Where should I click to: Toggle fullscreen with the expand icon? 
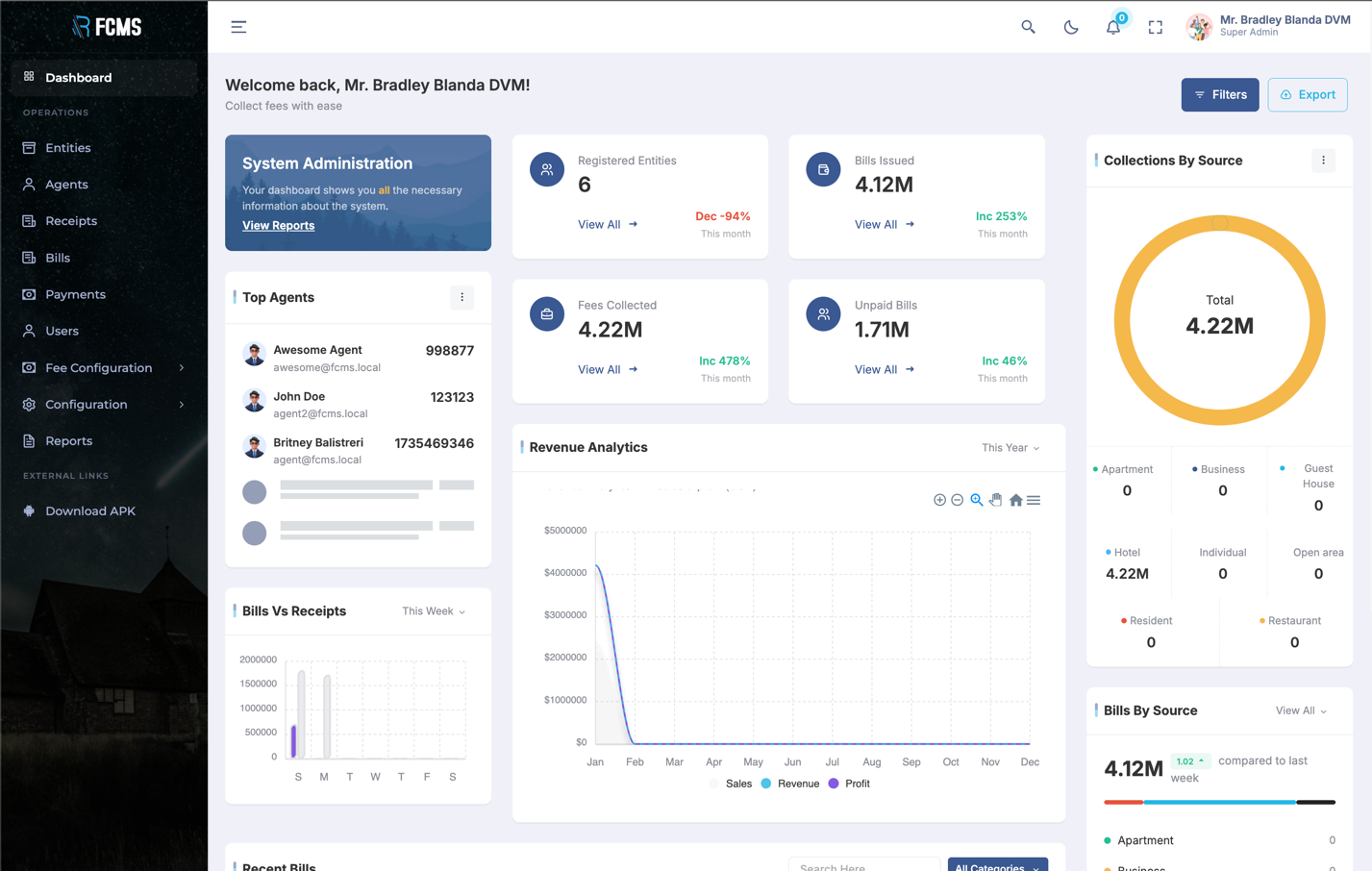pyautogui.click(x=1155, y=27)
